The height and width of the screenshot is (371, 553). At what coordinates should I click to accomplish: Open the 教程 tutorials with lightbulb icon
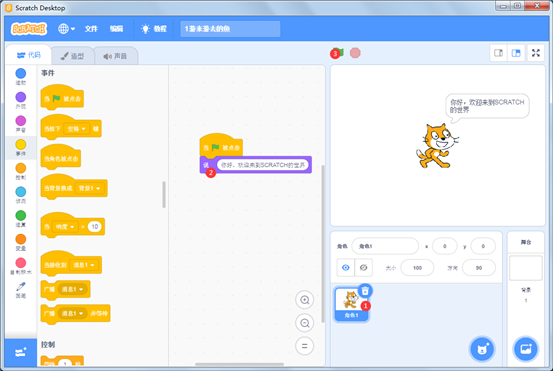coord(153,29)
